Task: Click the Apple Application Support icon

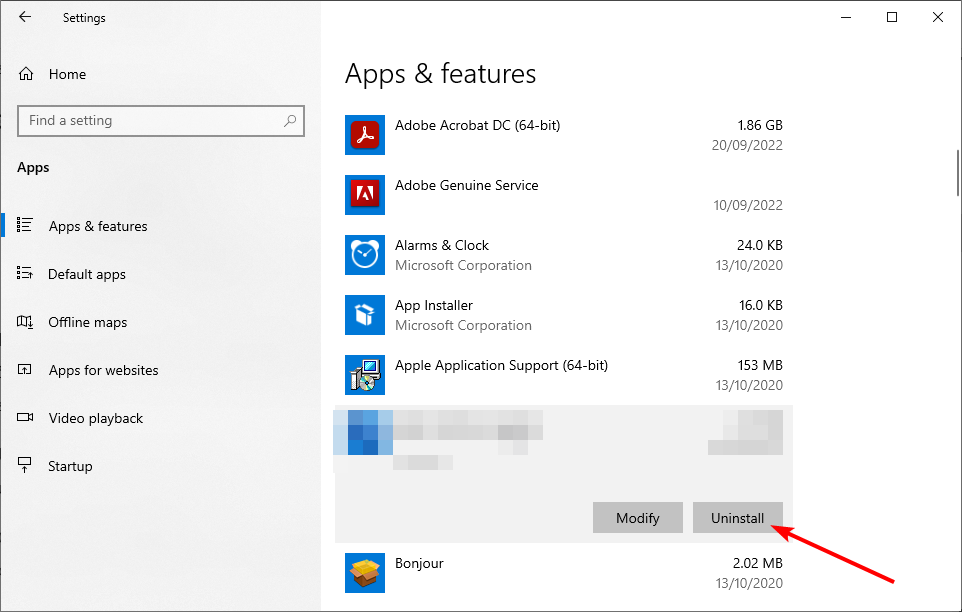Action: [x=365, y=375]
